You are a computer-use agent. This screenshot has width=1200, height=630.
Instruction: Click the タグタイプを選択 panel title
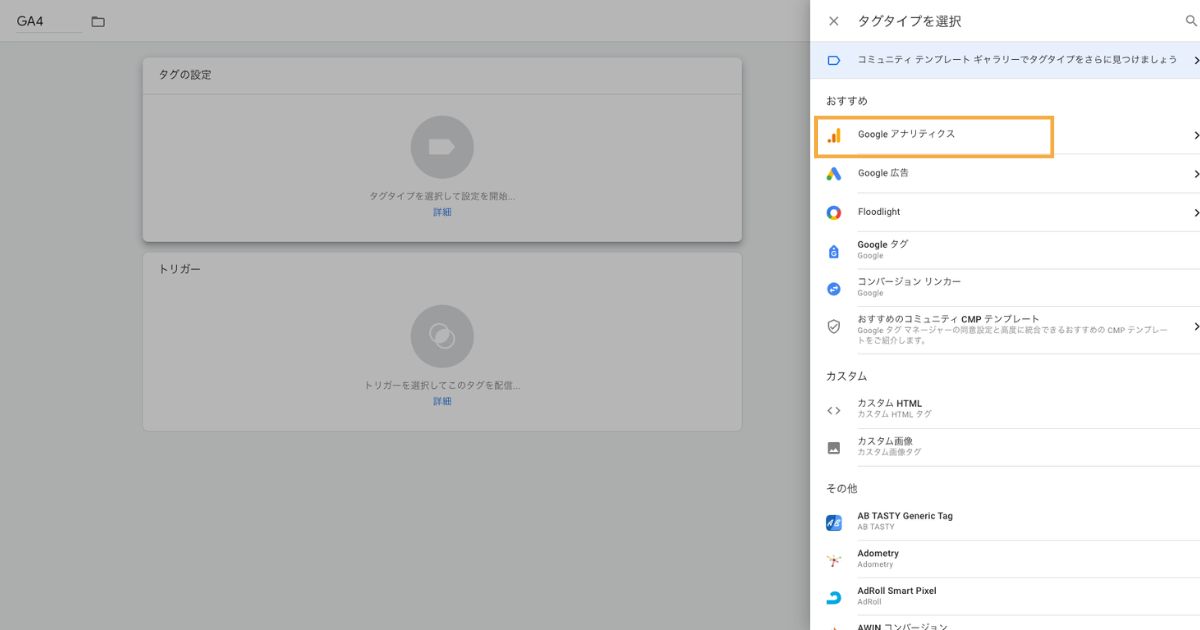pyautogui.click(x=909, y=21)
